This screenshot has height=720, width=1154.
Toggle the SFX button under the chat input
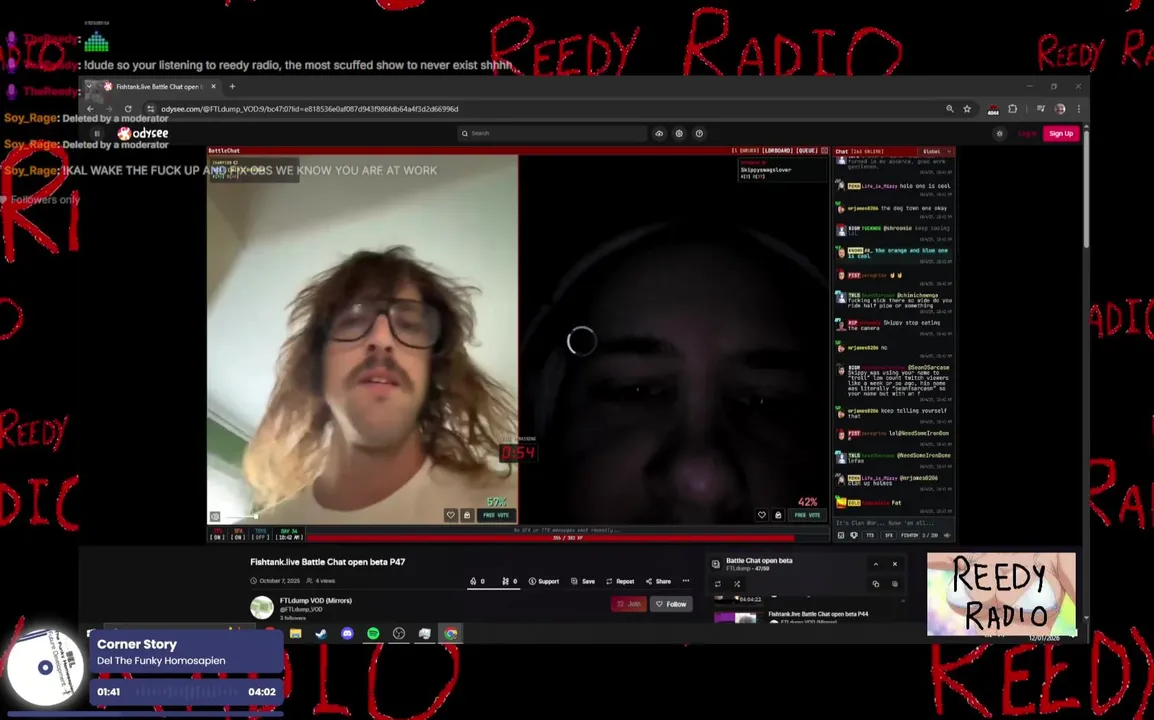(888, 535)
